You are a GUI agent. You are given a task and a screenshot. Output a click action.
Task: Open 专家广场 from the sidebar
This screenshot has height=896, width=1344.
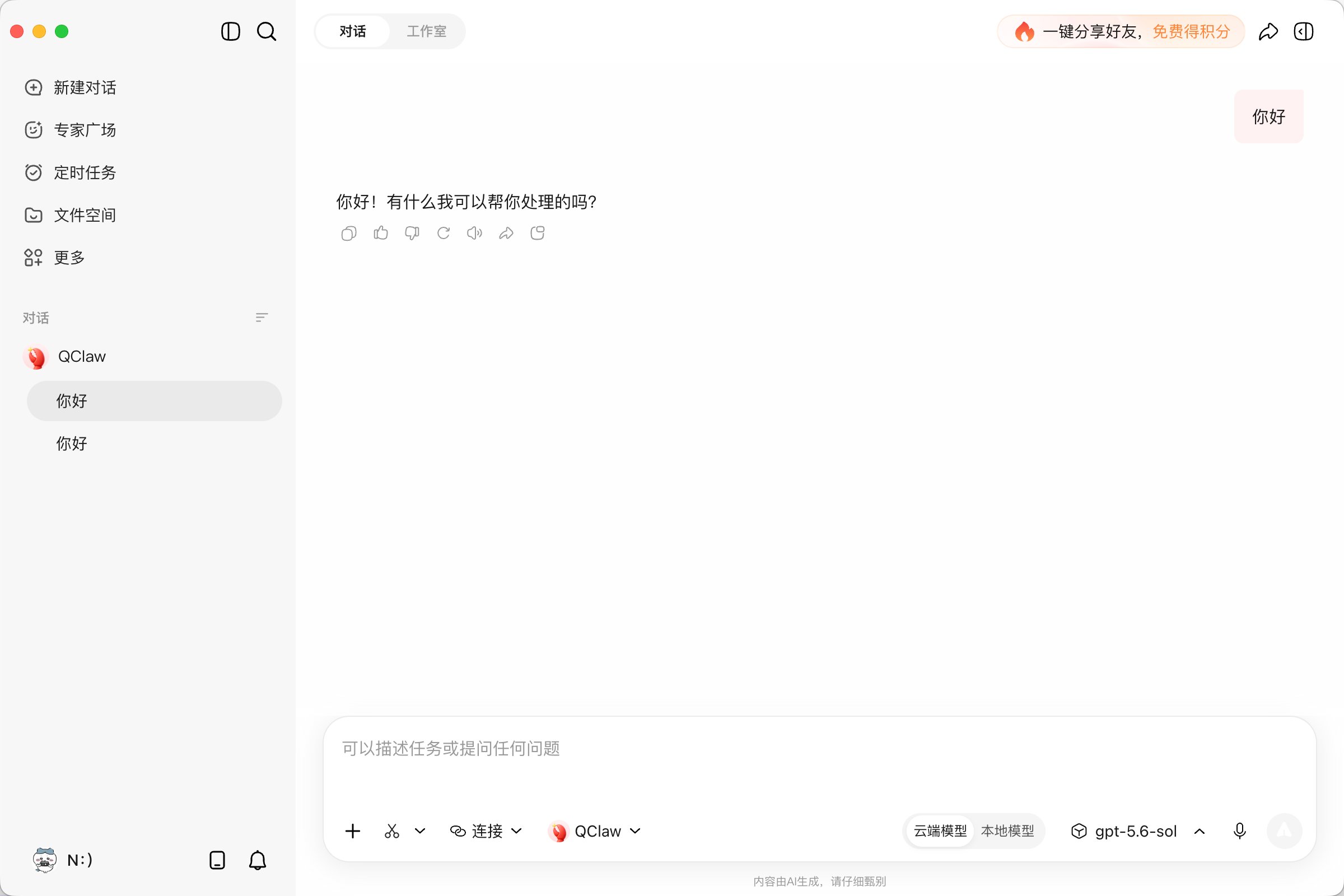[71, 130]
